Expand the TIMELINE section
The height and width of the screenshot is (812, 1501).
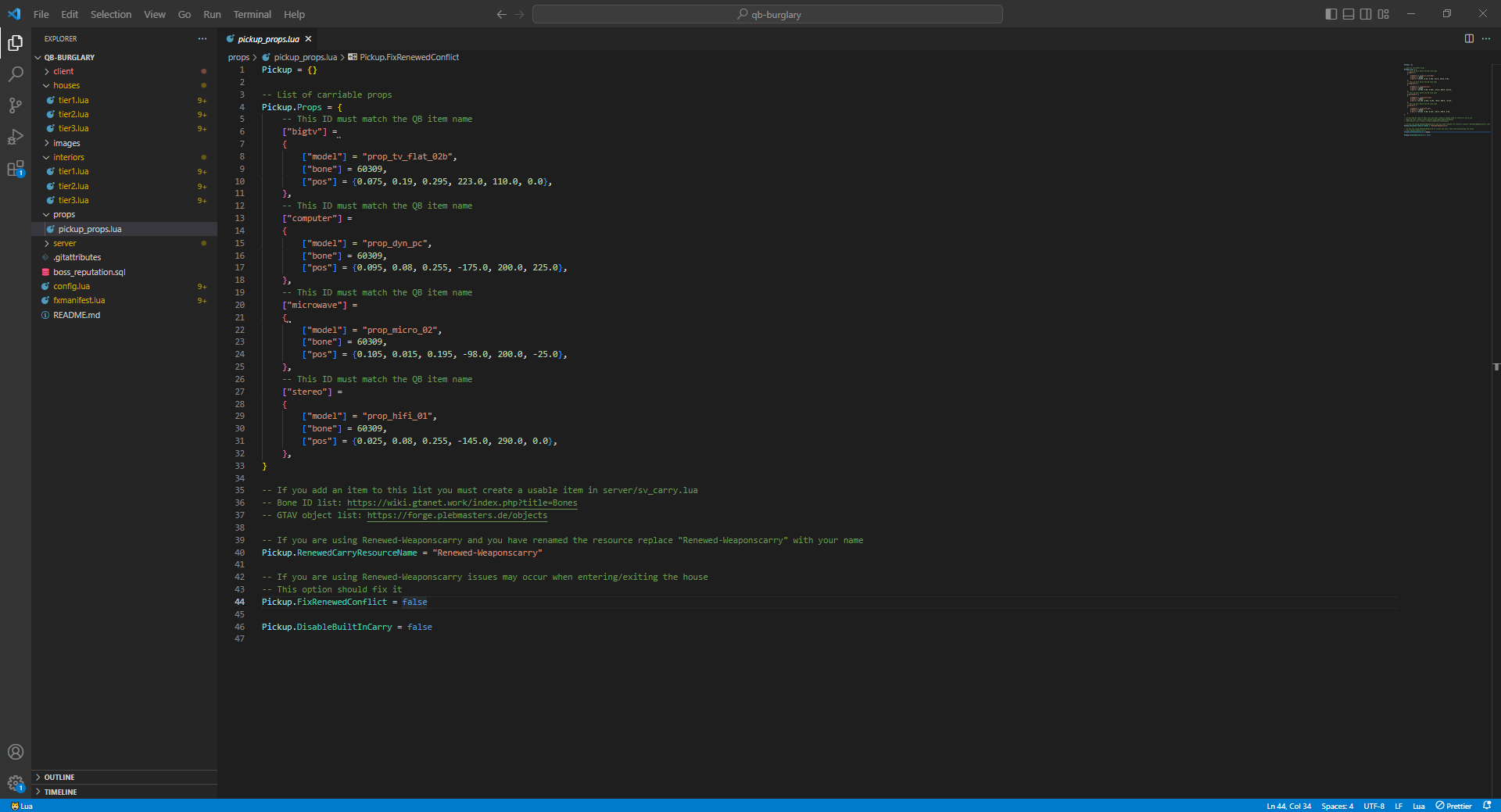pyautogui.click(x=124, y=792)
